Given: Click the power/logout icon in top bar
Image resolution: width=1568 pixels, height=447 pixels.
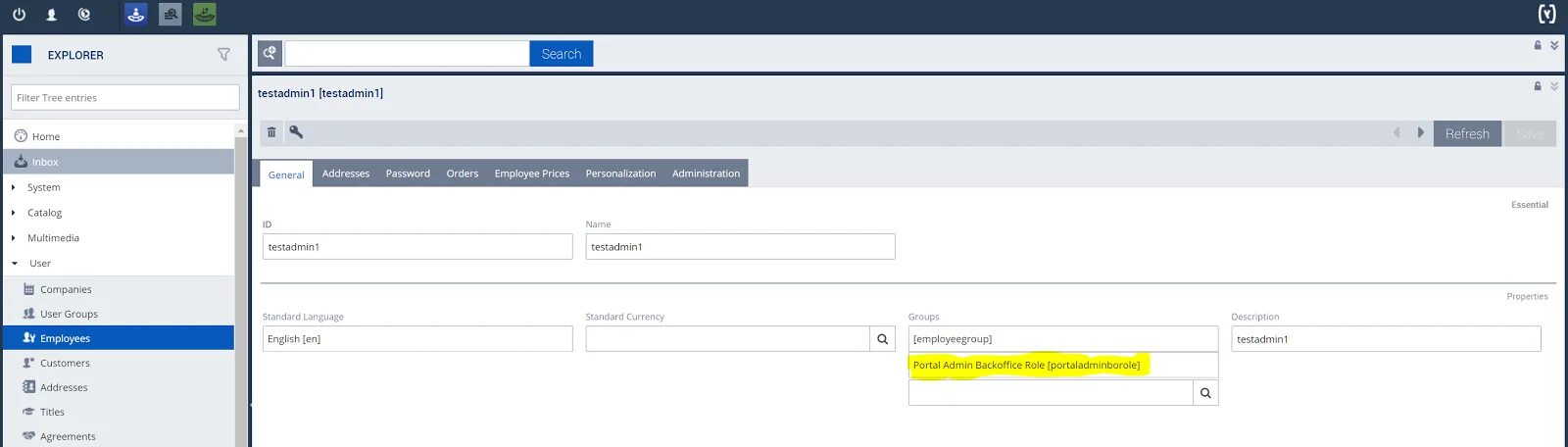Looking at the screenshot, I should 19,15.
